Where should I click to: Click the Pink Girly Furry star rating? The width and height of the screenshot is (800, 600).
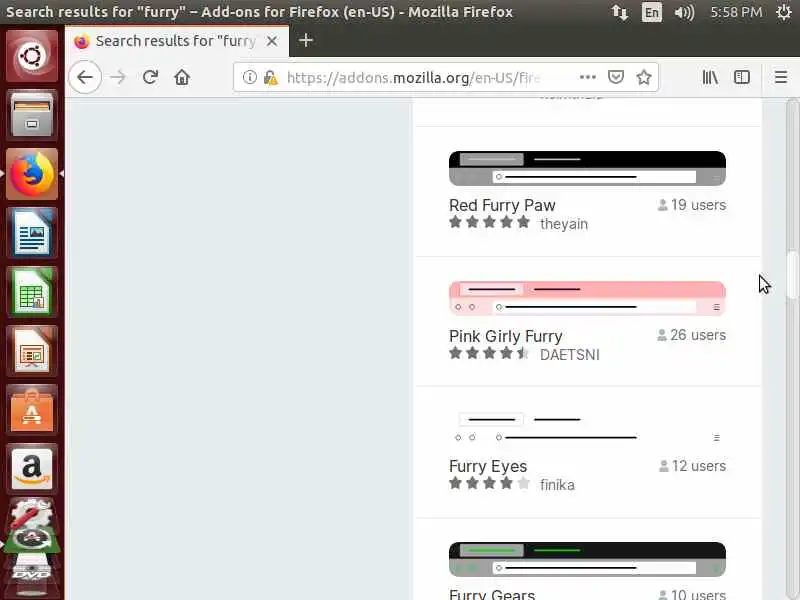pos(489,353)
